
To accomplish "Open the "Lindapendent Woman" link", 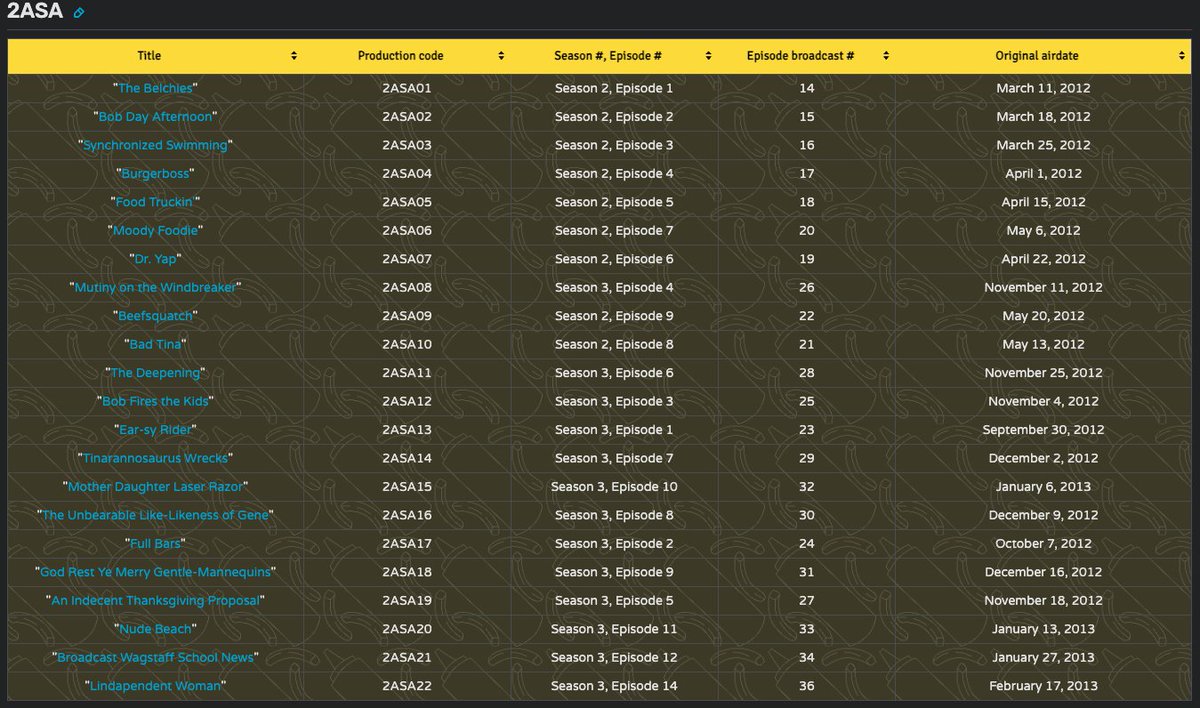I will 155,687.
